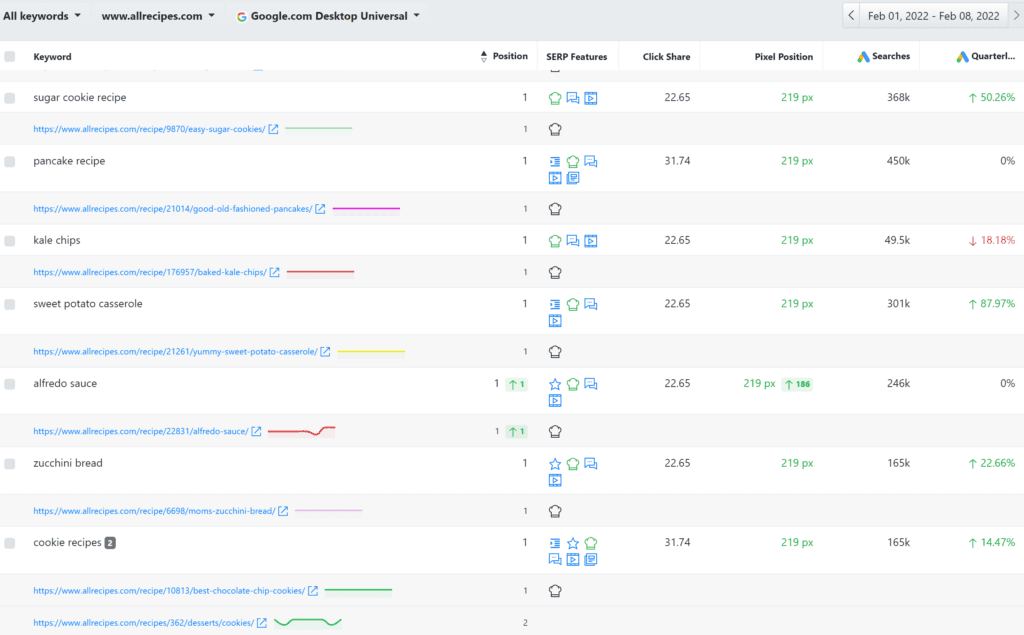
Task: Open the Google.com Desktop Universal search engine dropdown
Action: pos(328,16)
